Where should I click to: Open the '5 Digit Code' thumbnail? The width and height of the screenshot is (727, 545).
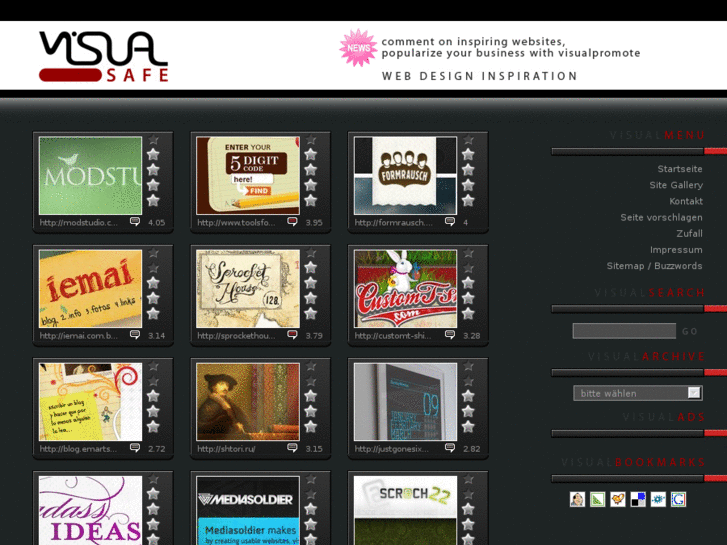248,175
